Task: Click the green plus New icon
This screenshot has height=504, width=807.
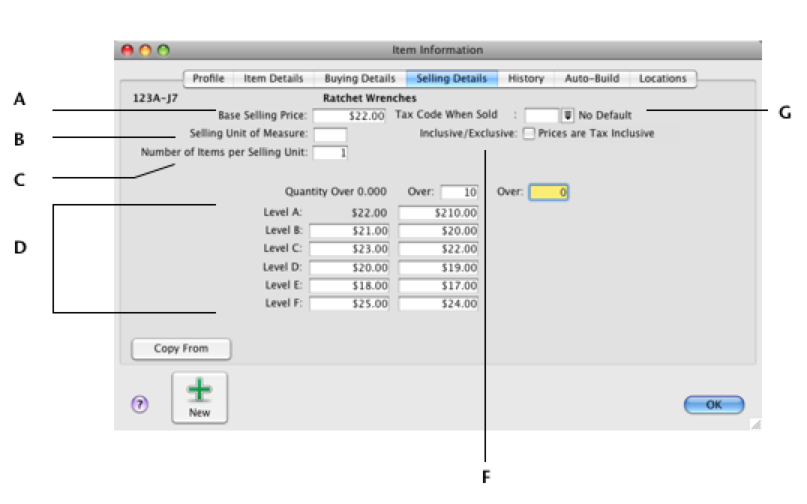Action: pyautogui.click(x=199, y=391)
